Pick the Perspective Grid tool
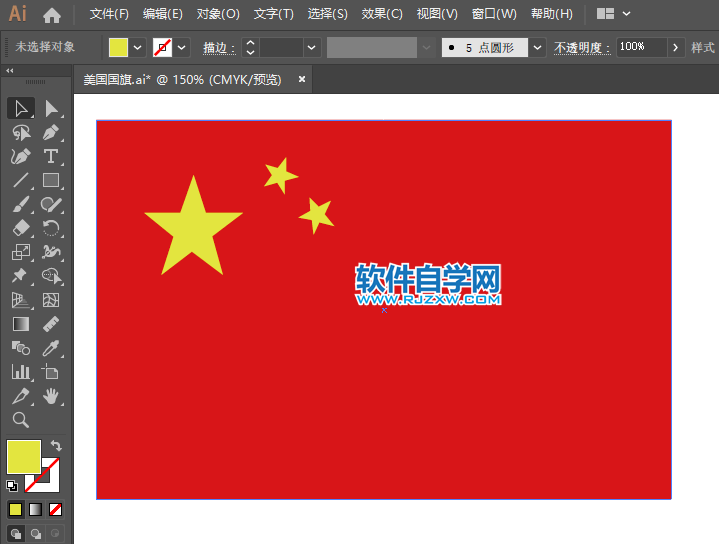This screenshot has width=719, height=544. click(21, 300)
